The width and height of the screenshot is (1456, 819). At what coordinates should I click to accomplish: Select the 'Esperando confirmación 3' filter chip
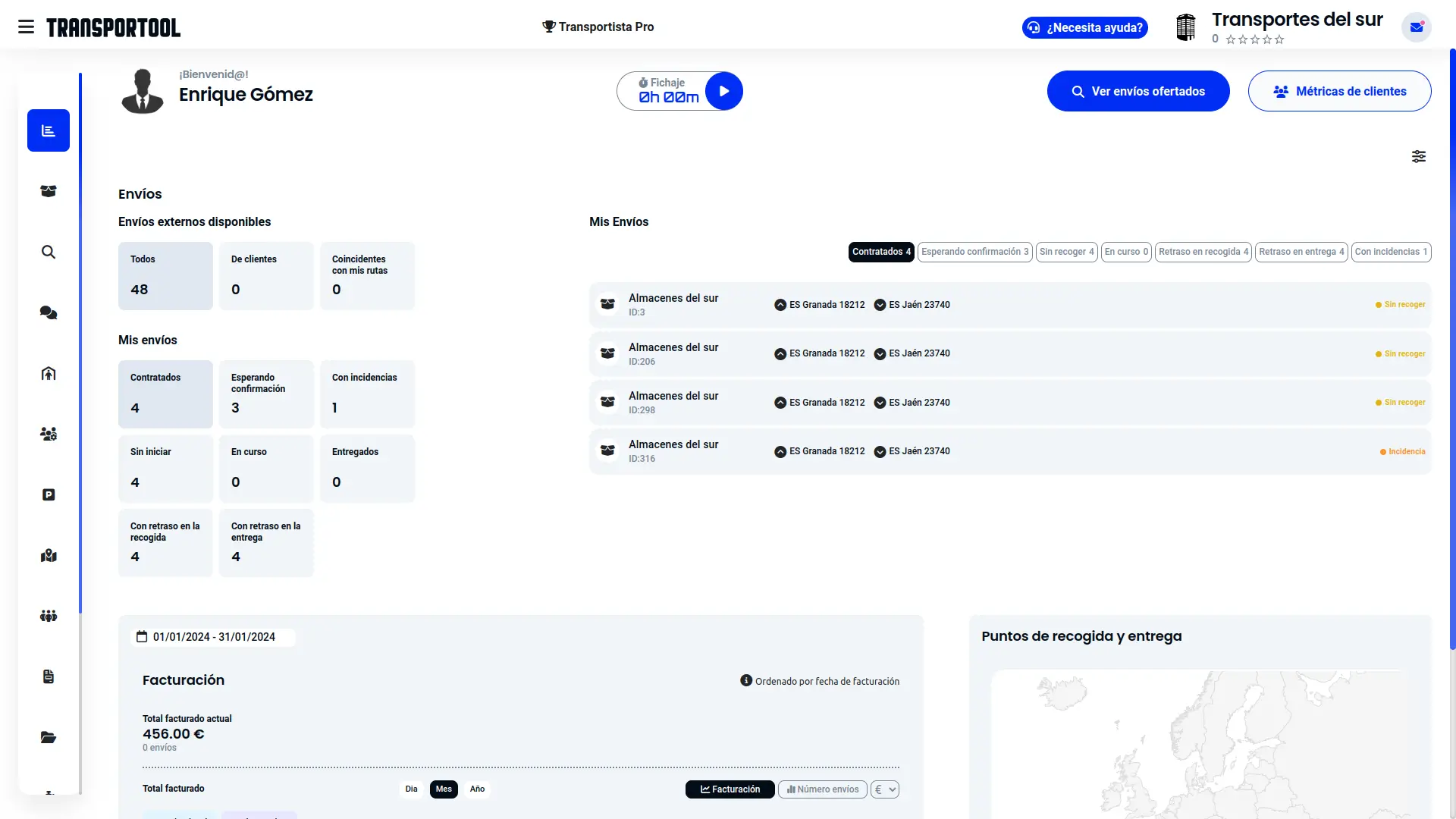click(x=975, y=252)
